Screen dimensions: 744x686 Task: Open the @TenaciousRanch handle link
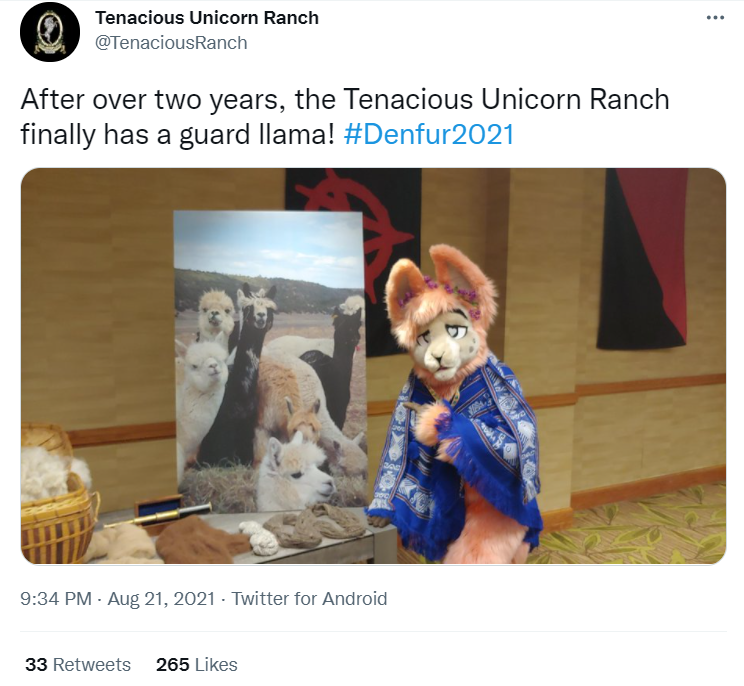(171, 43)
